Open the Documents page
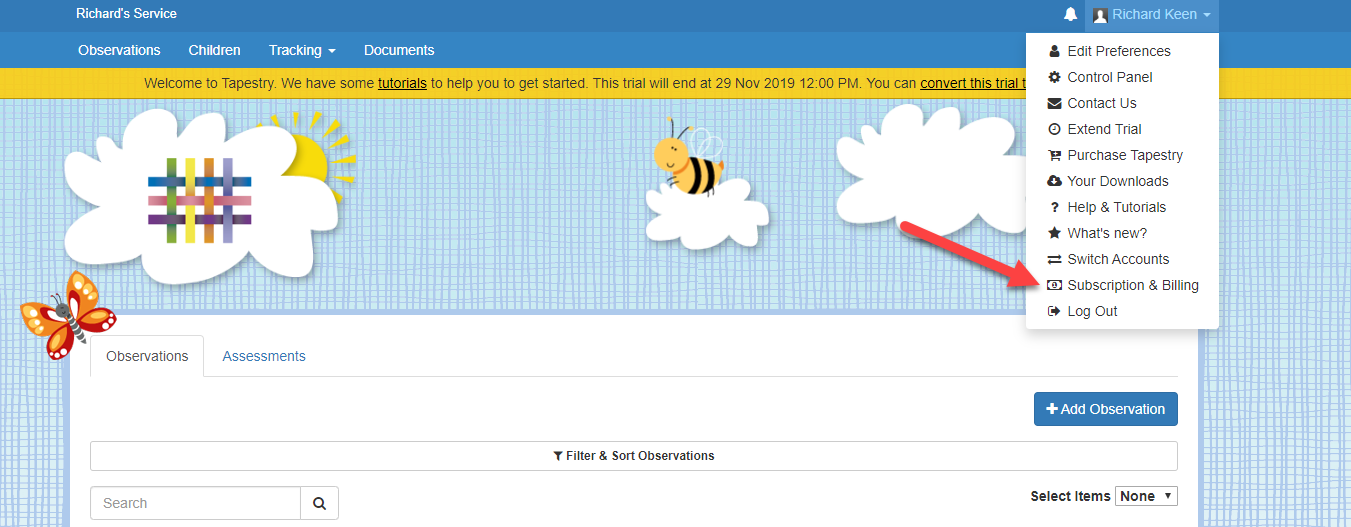Viewport: 1351px width, 527px height. (399, 50)
